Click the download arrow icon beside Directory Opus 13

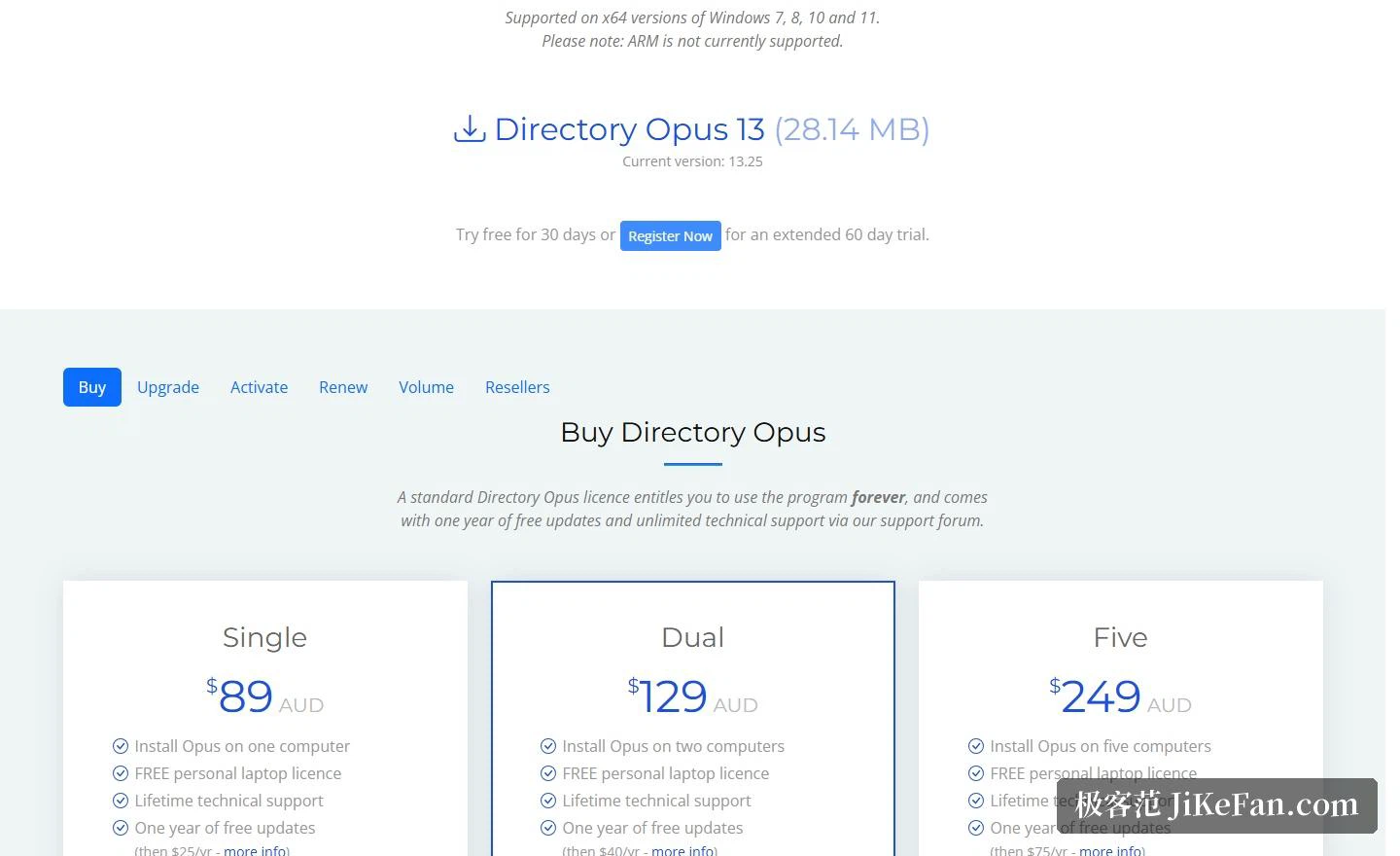click(x=470, y=128)
